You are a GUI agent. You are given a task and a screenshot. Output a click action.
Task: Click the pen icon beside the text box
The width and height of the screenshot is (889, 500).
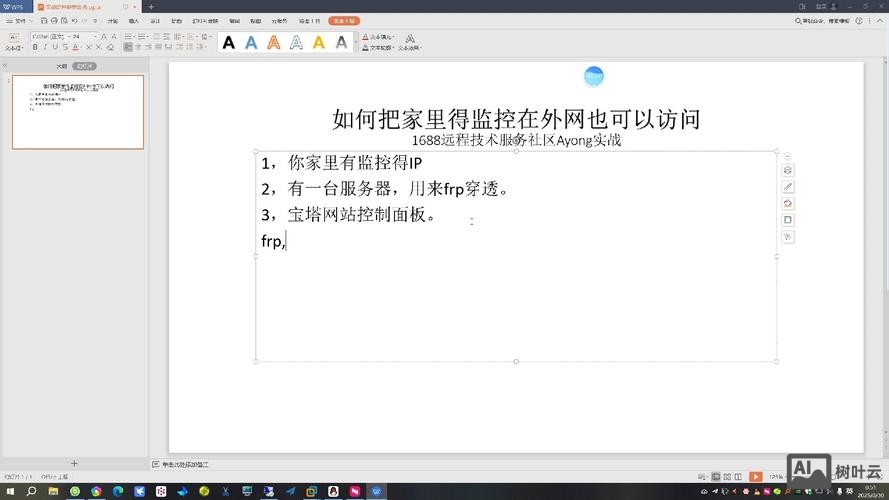788,187
